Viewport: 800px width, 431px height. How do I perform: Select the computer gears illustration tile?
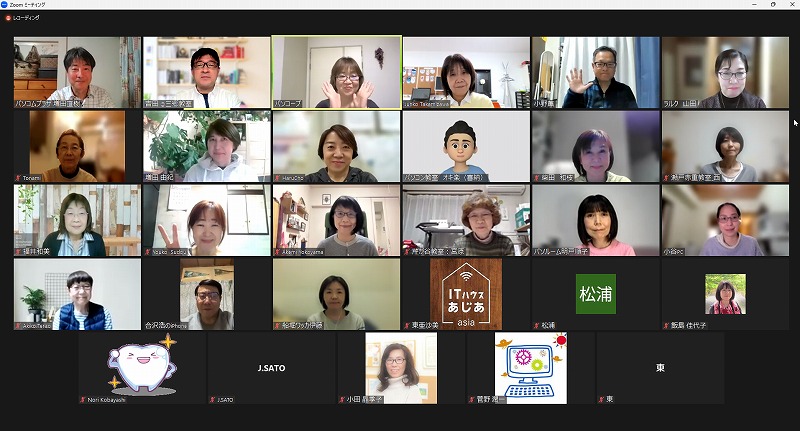(x=530, y=366)
